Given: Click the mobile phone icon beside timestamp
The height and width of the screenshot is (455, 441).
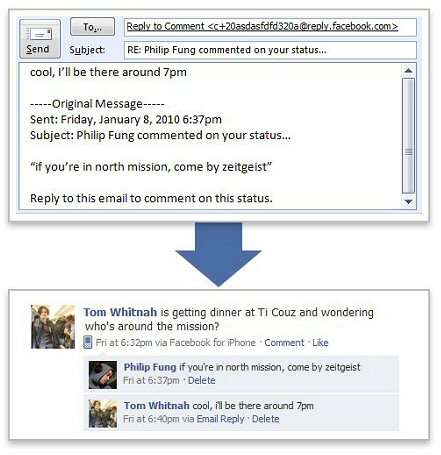Looking at the screenshot, I should tap(87, 342).
